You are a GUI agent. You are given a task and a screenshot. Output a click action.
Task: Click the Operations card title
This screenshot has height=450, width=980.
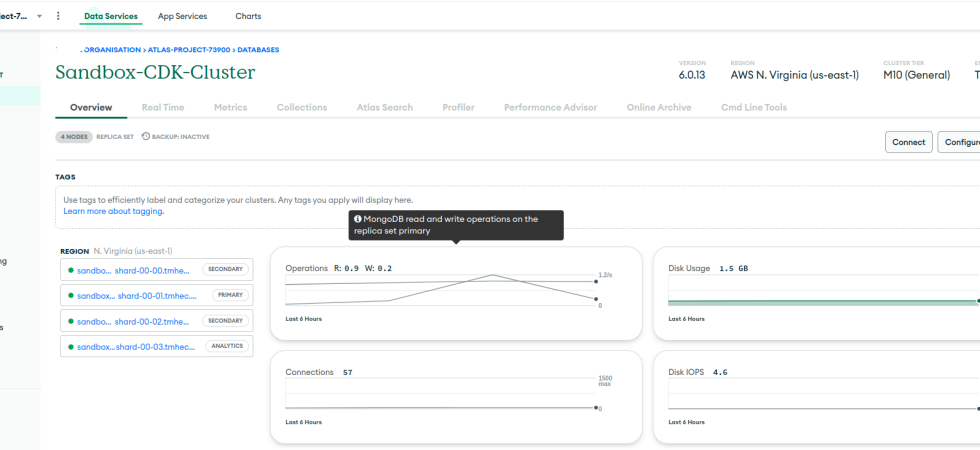tap(306, 268)
